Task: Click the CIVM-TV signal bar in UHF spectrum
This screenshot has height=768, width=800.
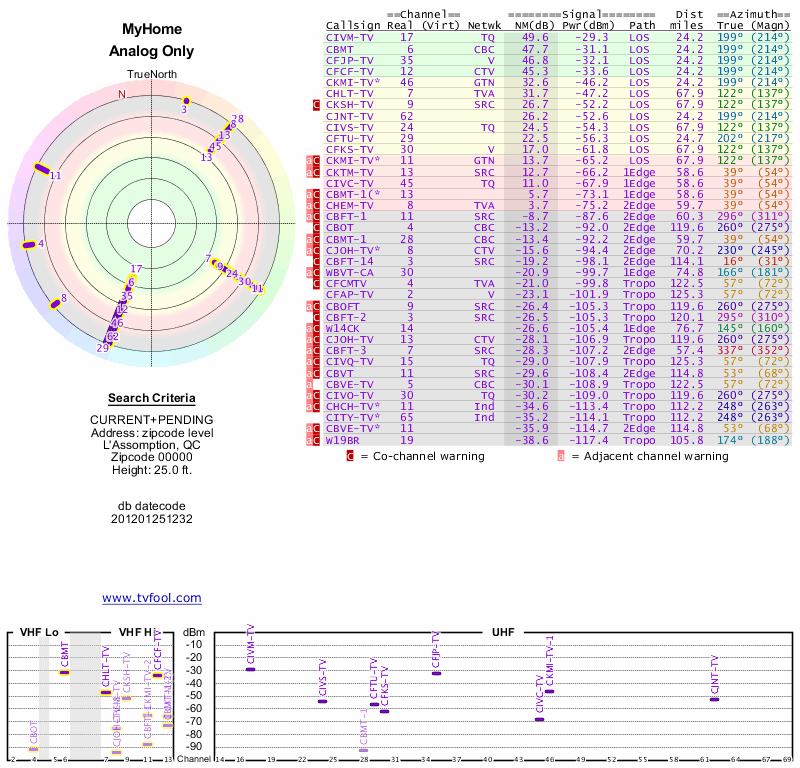Action: pyautogui.click(x=250, y=669)
